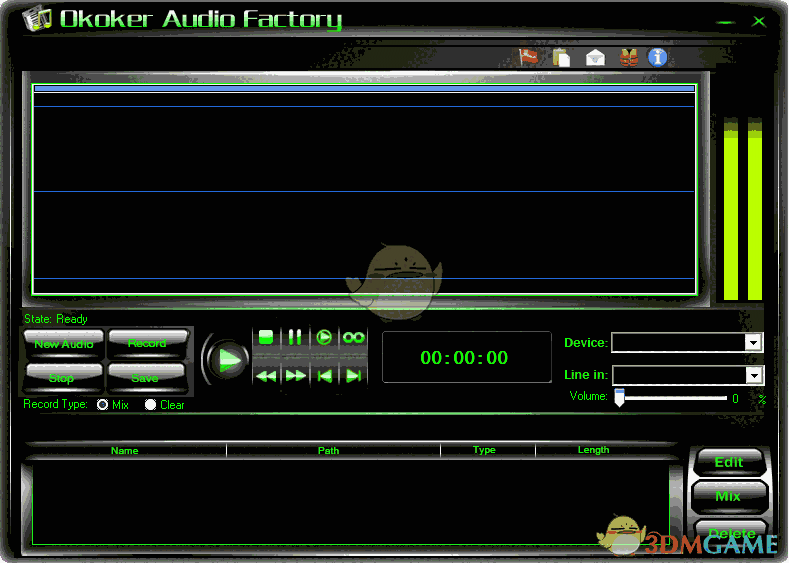Screen dimensions: 789x563
Task: Click the Stop button under New Audio
Action: pos(62,378)
